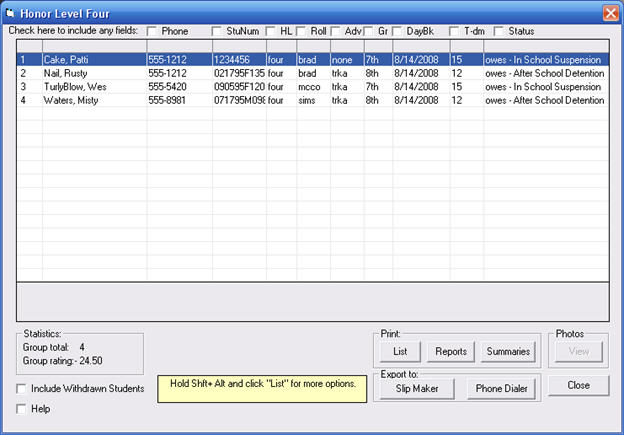Toggle the T-dm field checkbox
The width and height of the screenshot is (624, 435).
(454, 31)
